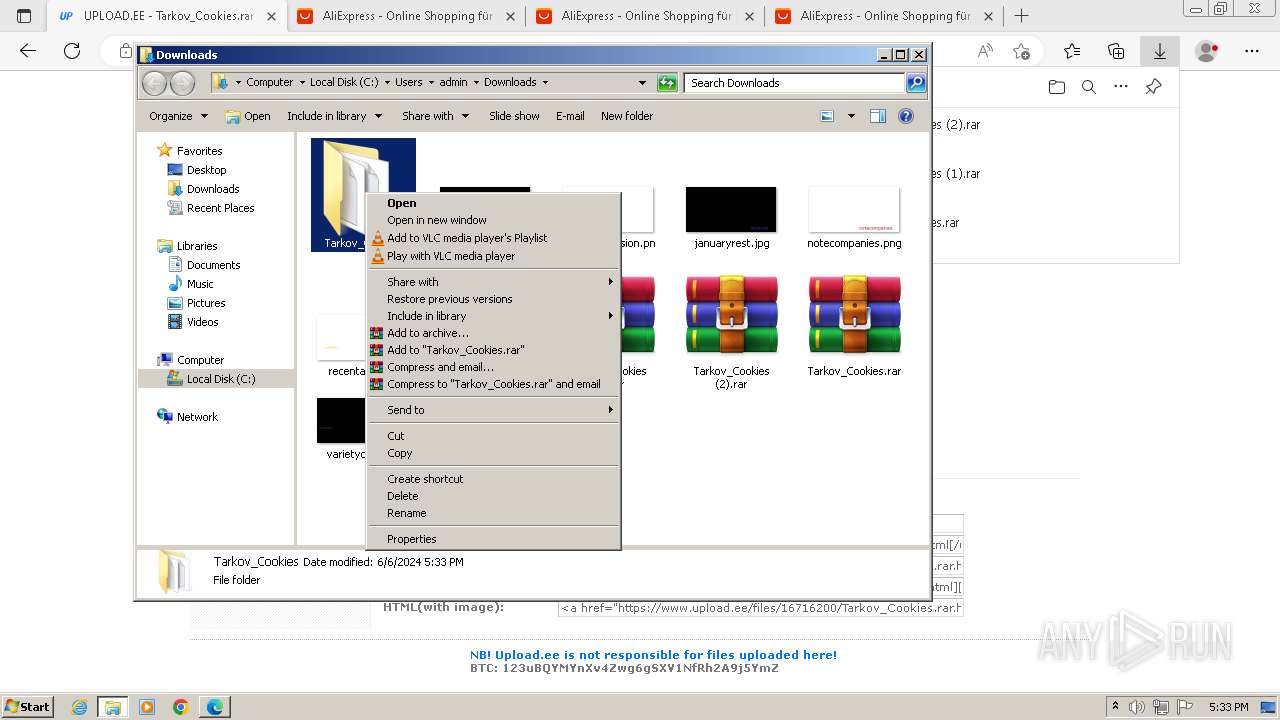Select Downloads in the navigation pane
The image size is (1280, 720).
pos(213,189)
